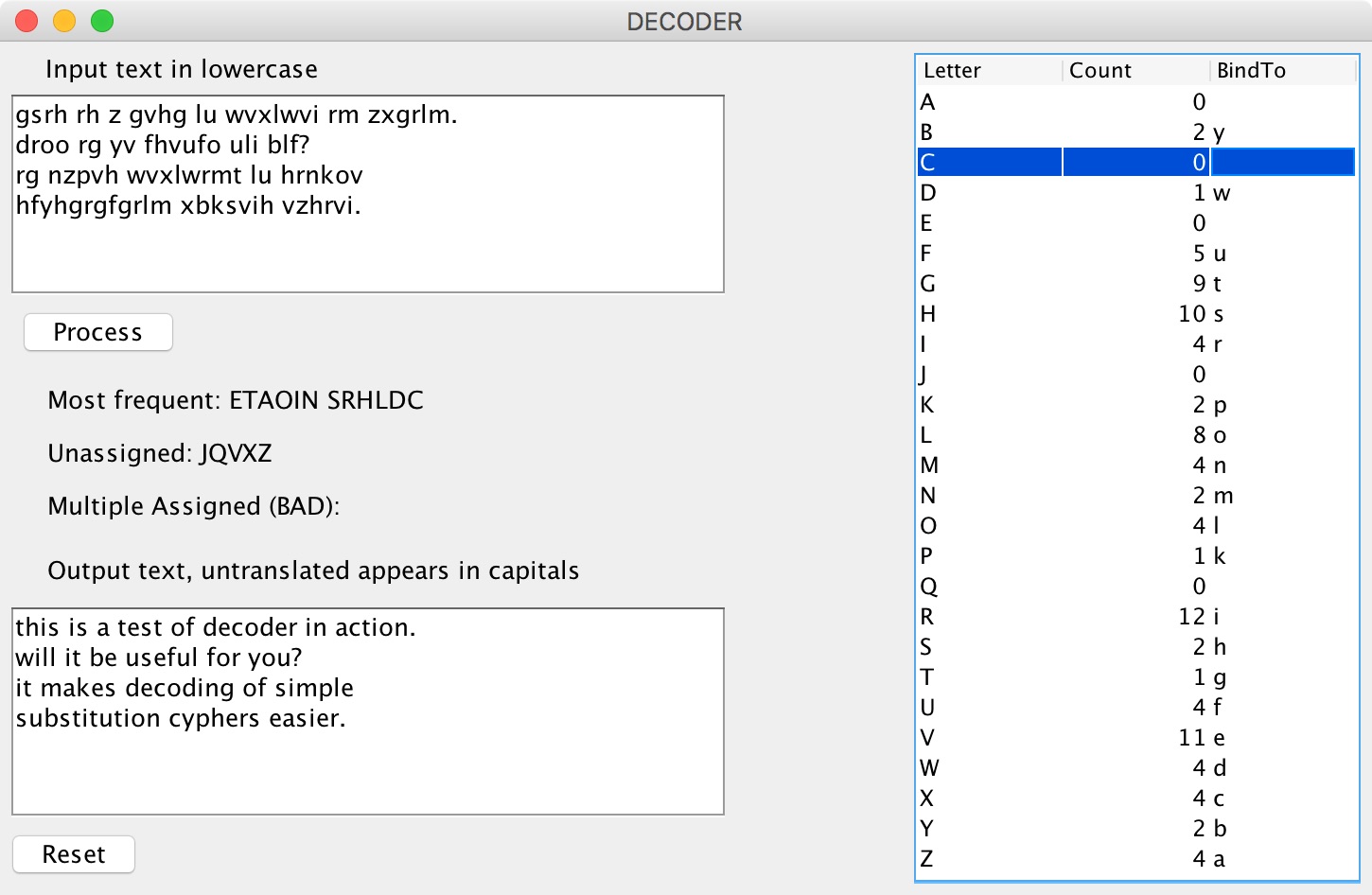Minimize the DECODER window
The width and height of the screenshot is (1372, 895).
(x=64, y=21)
